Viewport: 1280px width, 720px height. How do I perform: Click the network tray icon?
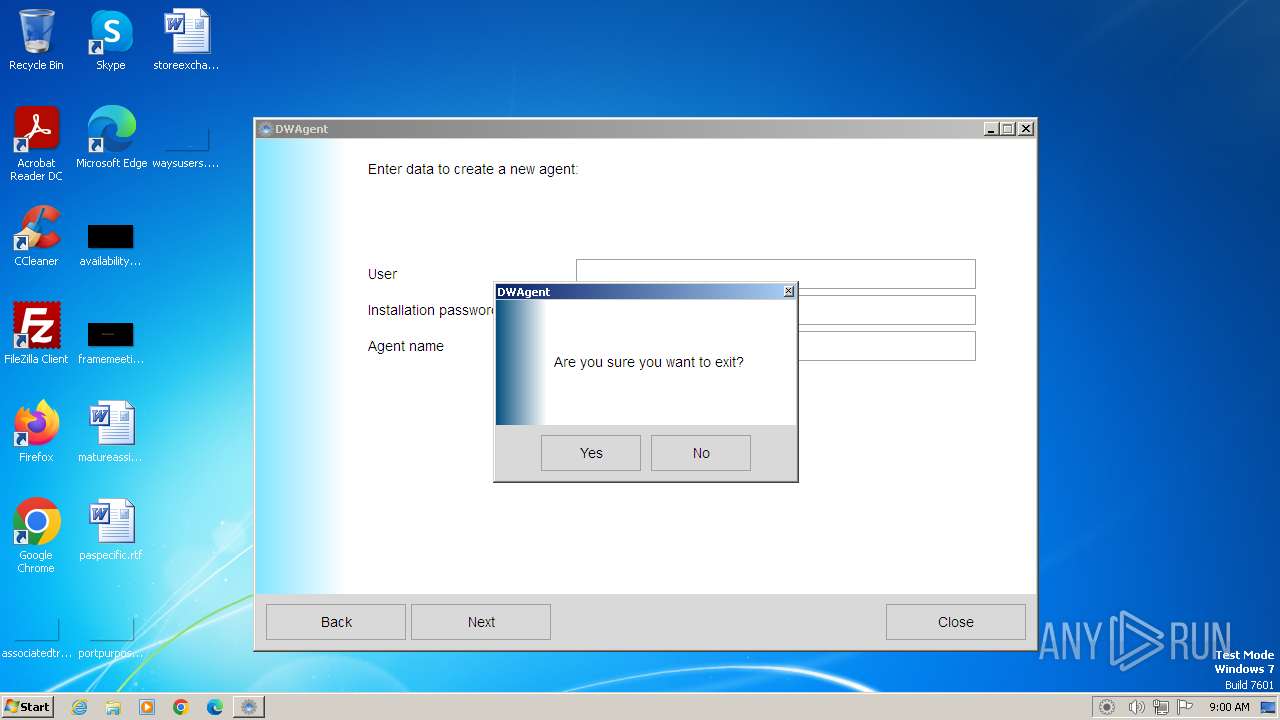pyautogui.click(x=1160, y=707)
